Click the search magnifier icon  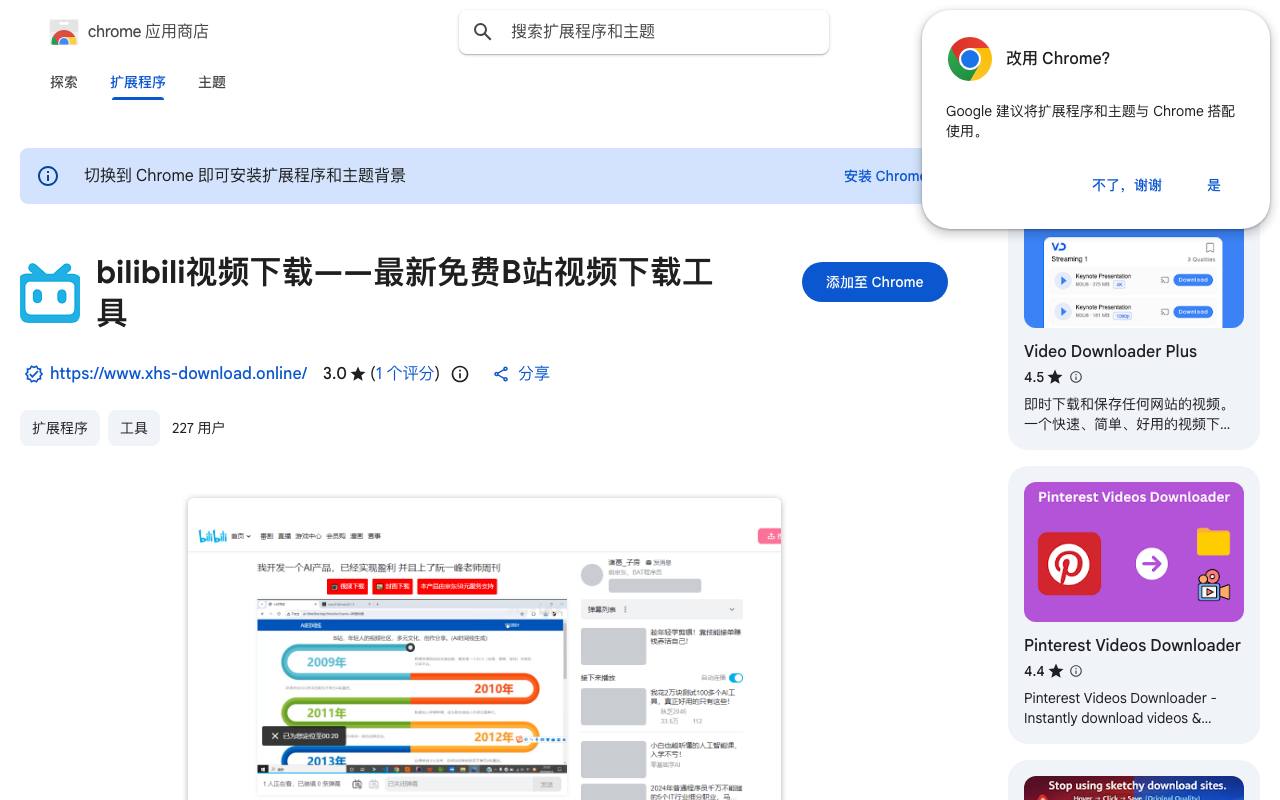(x=483, y=32)
